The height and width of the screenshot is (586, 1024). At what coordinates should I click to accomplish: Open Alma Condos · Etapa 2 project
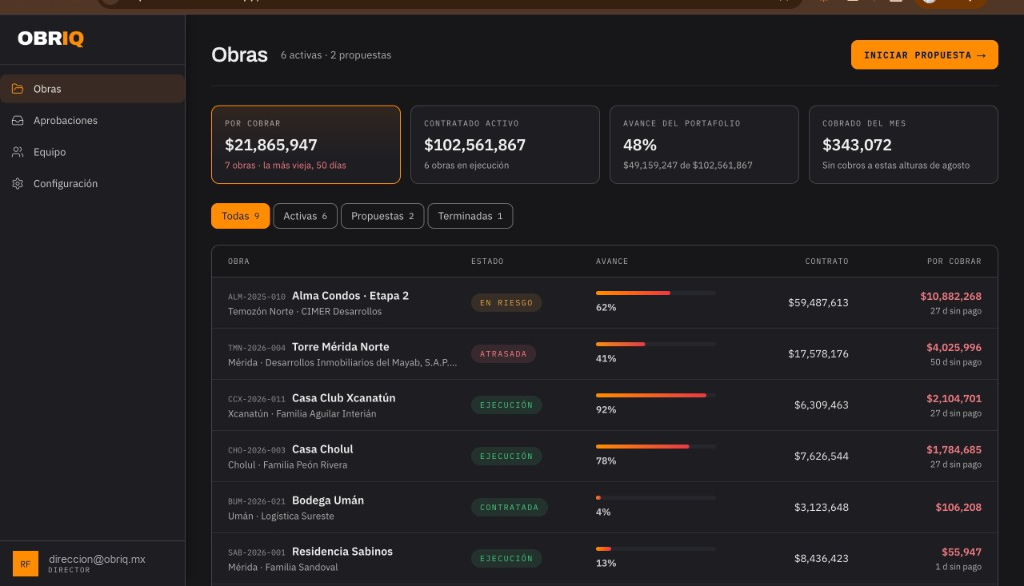click(350, 296)
